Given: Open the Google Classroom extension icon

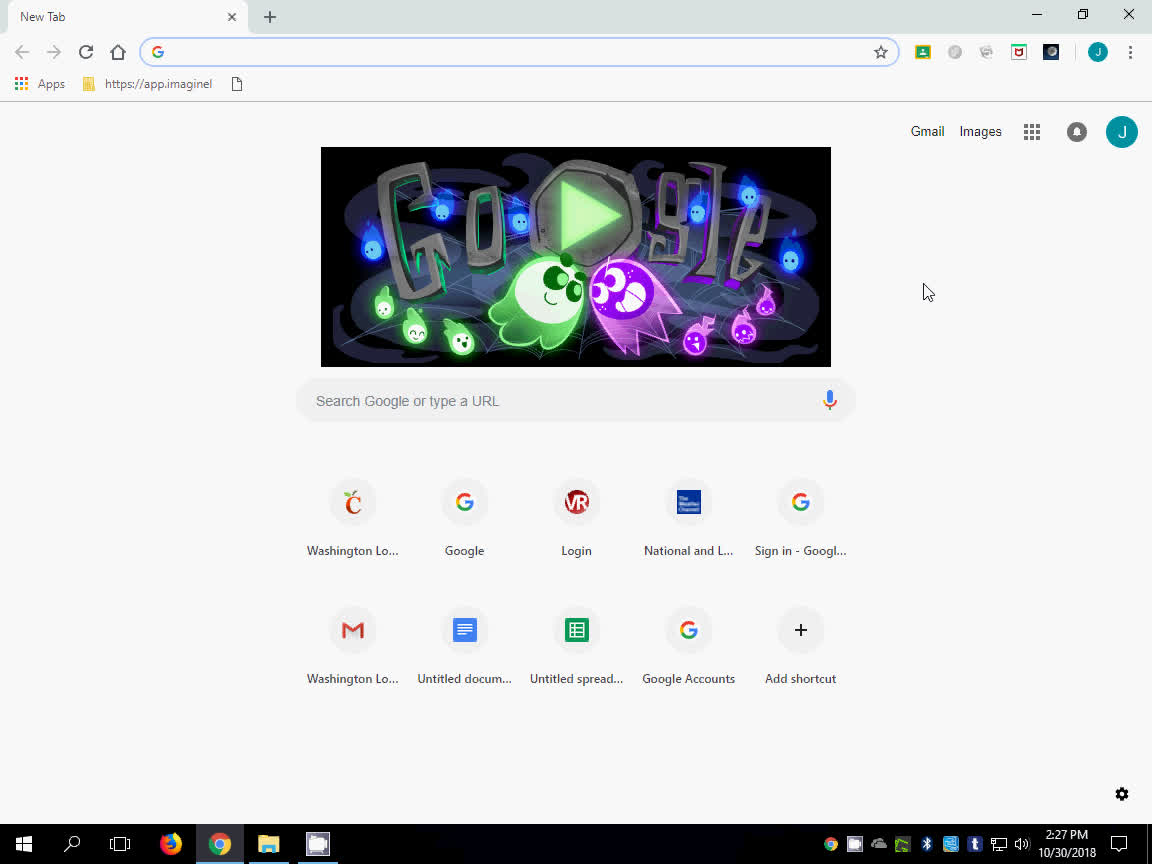Looking at the screenshot, I should pos(923,52).
